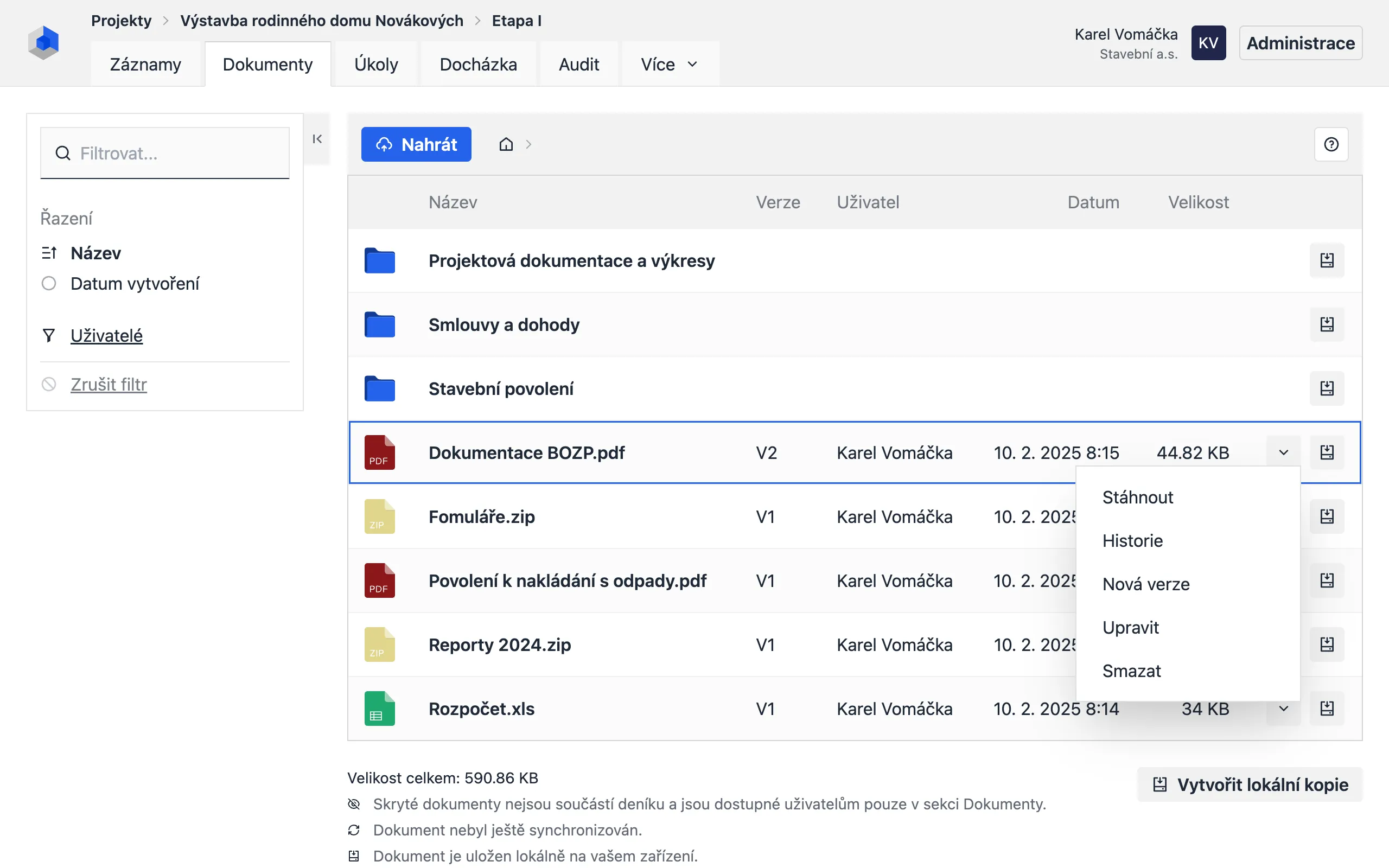Click Povolení k nakládání s odpady.pdf name
This screenshot has width=1389, height=868.
click(x=567, y=580)
